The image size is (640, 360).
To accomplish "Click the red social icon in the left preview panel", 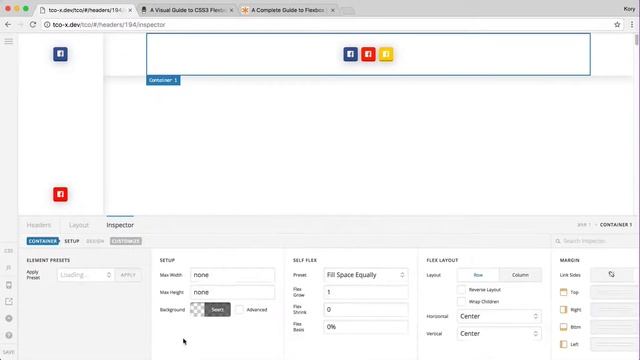I will [60, 194].
